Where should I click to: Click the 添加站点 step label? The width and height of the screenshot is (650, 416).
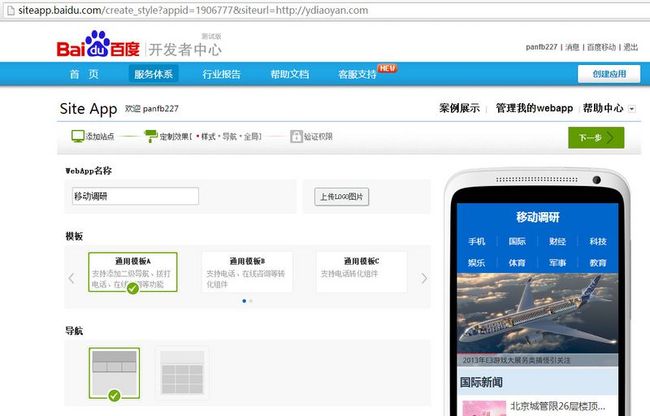pyautogui.click(x=100, y=136)
